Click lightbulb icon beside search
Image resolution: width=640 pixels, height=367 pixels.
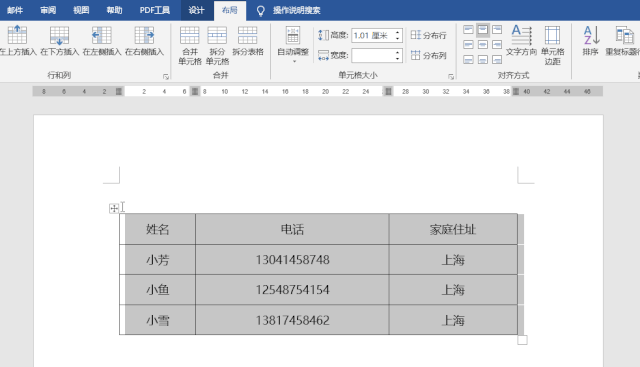tap(260, 11)
